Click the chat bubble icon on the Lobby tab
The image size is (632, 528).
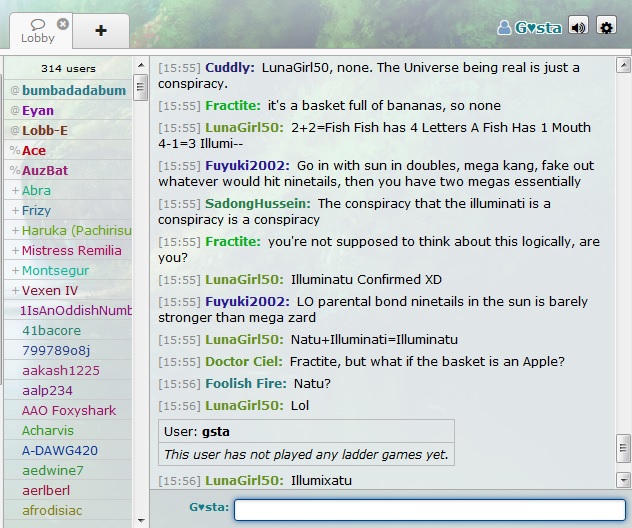tap(38, 25)
